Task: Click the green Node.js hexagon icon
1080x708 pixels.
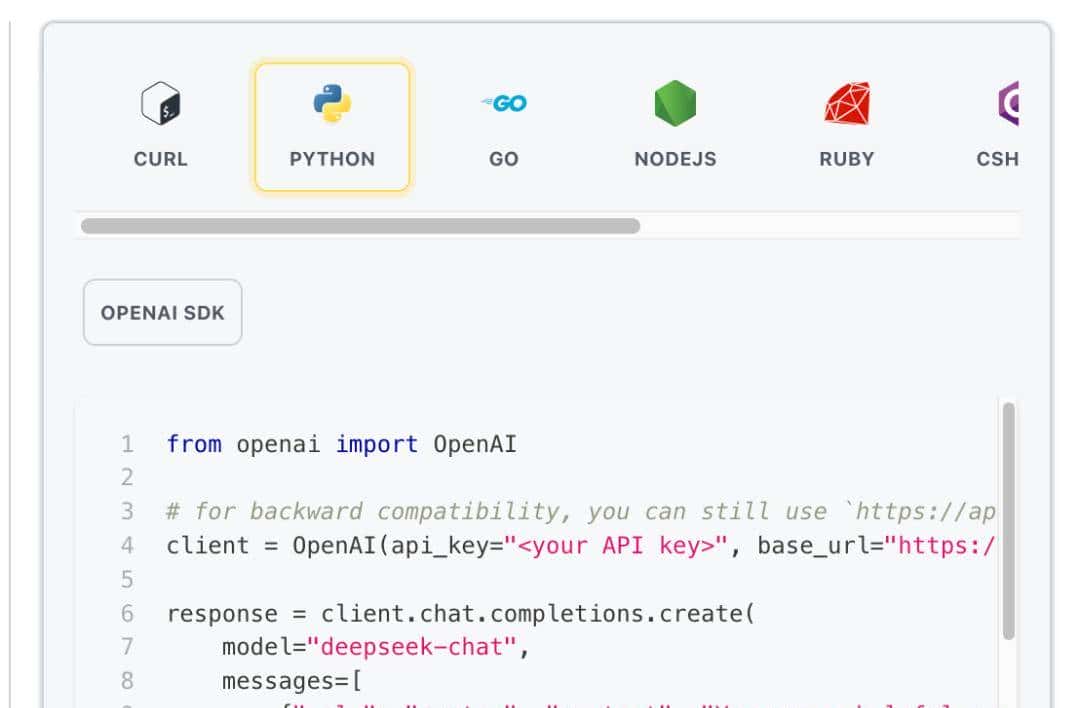Action: [675, 104]
